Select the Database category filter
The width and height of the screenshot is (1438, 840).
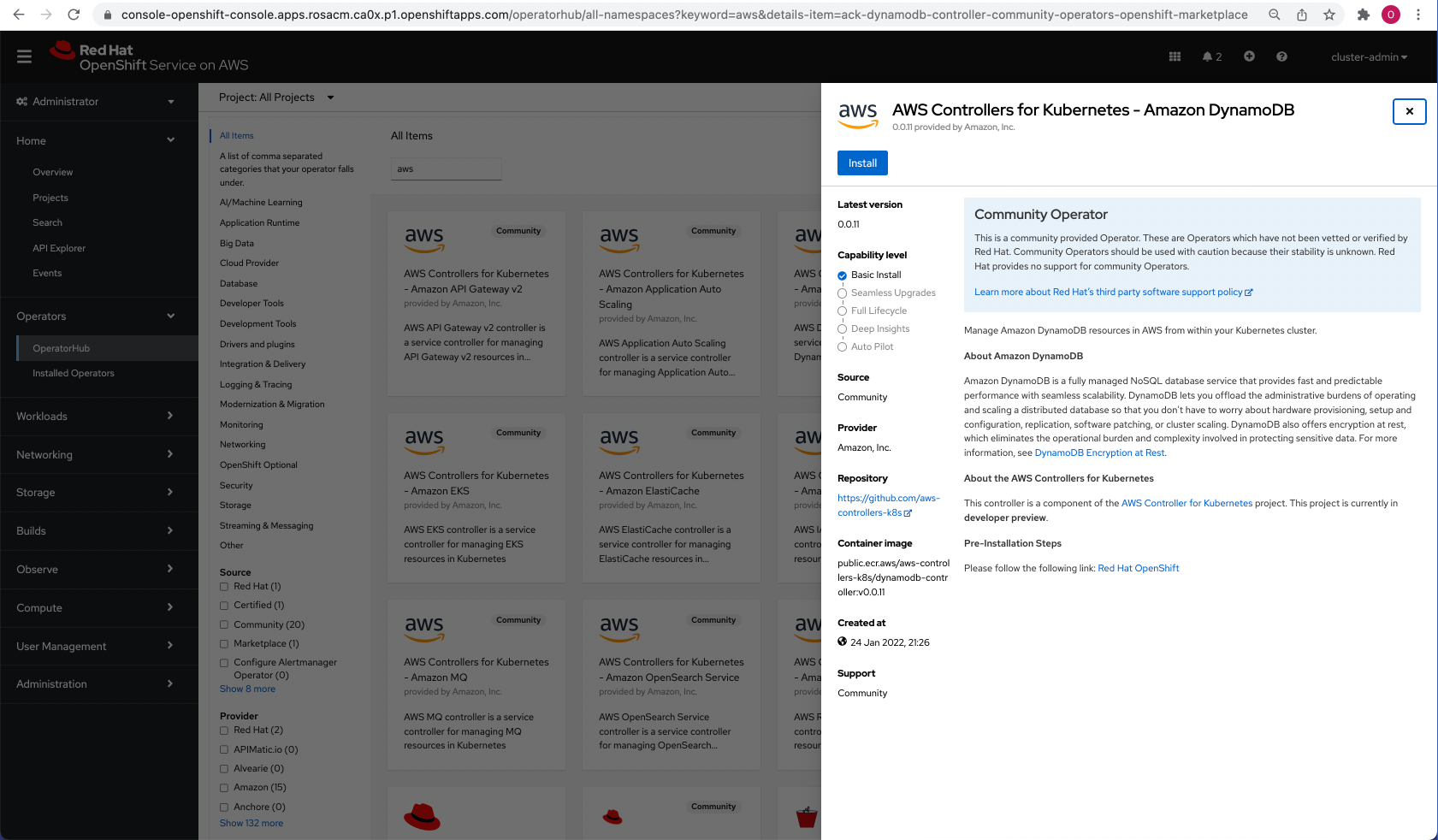[239, 284]
